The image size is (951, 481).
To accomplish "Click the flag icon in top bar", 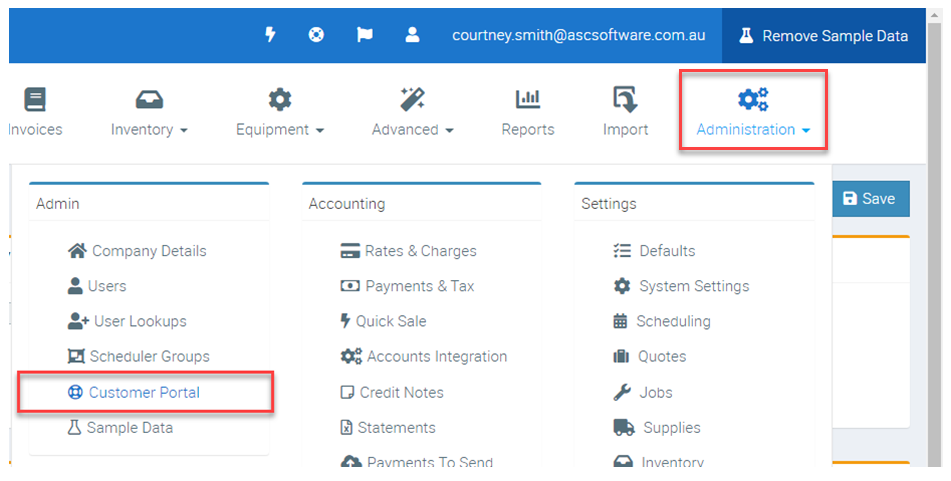I will (365, 35).
